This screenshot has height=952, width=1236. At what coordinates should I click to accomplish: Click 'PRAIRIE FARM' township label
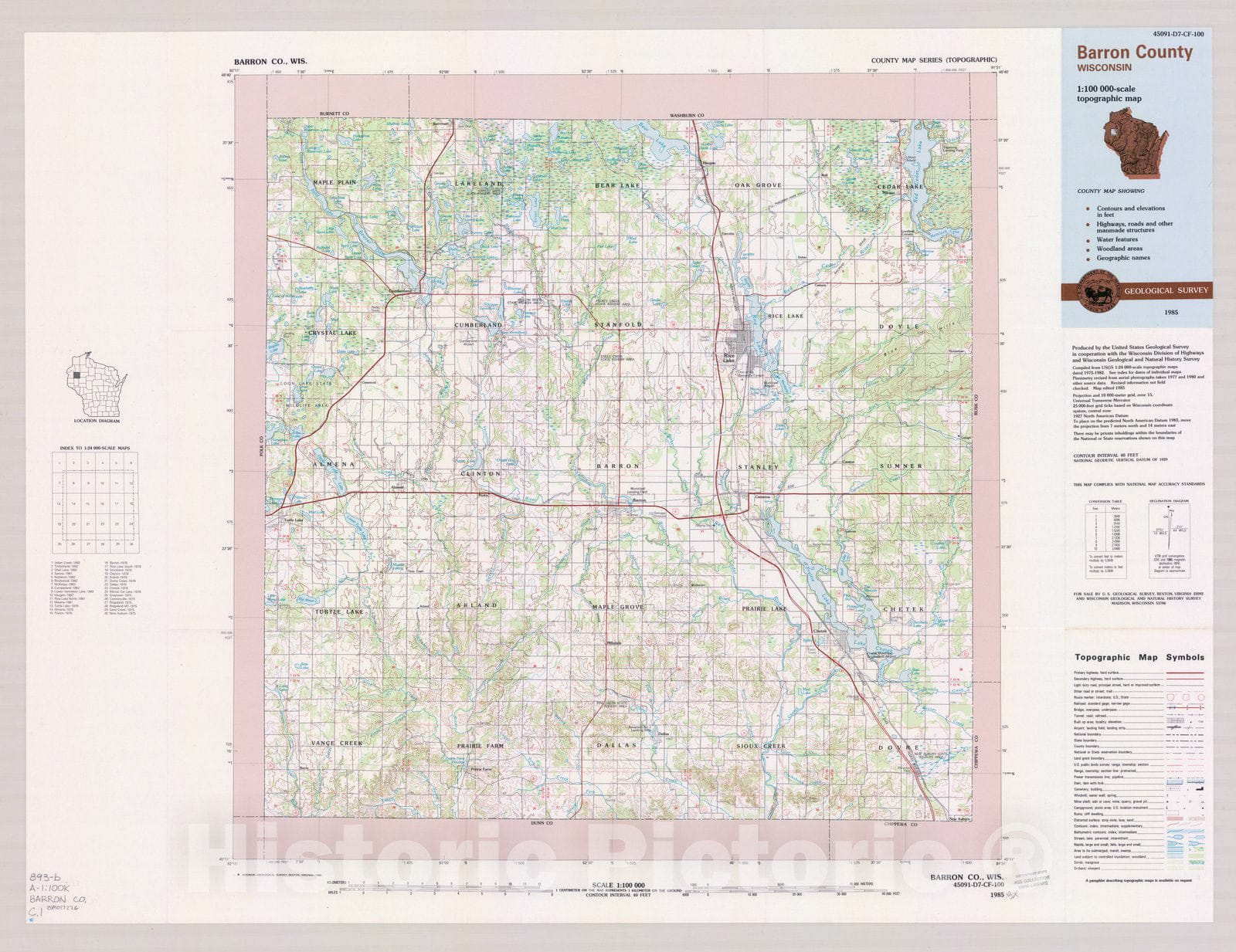point(480,746)
